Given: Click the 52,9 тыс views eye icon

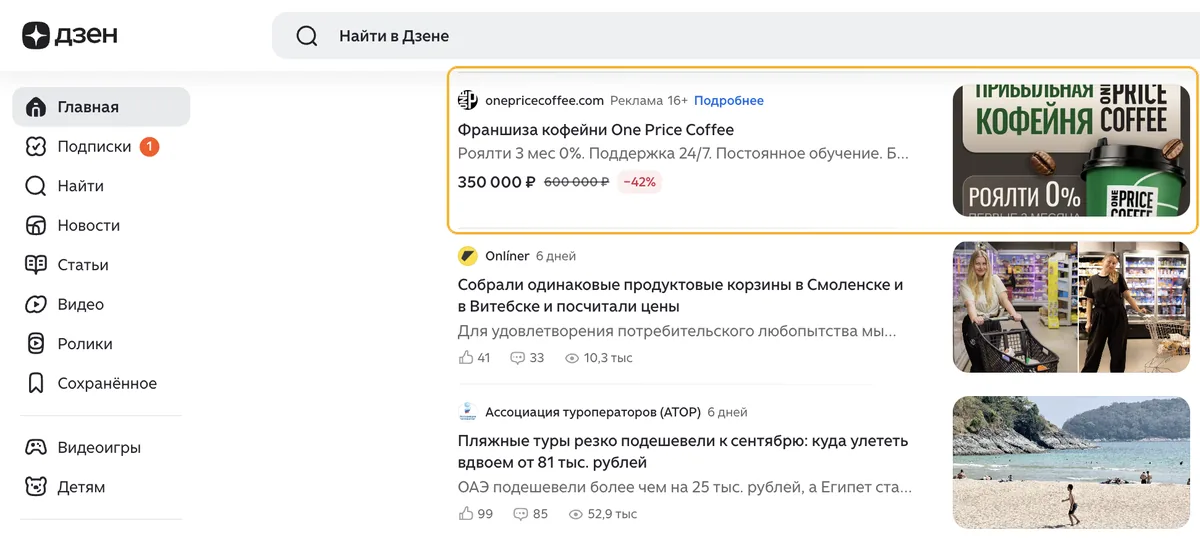Looking at the screenshot, I should click(575, 514).
